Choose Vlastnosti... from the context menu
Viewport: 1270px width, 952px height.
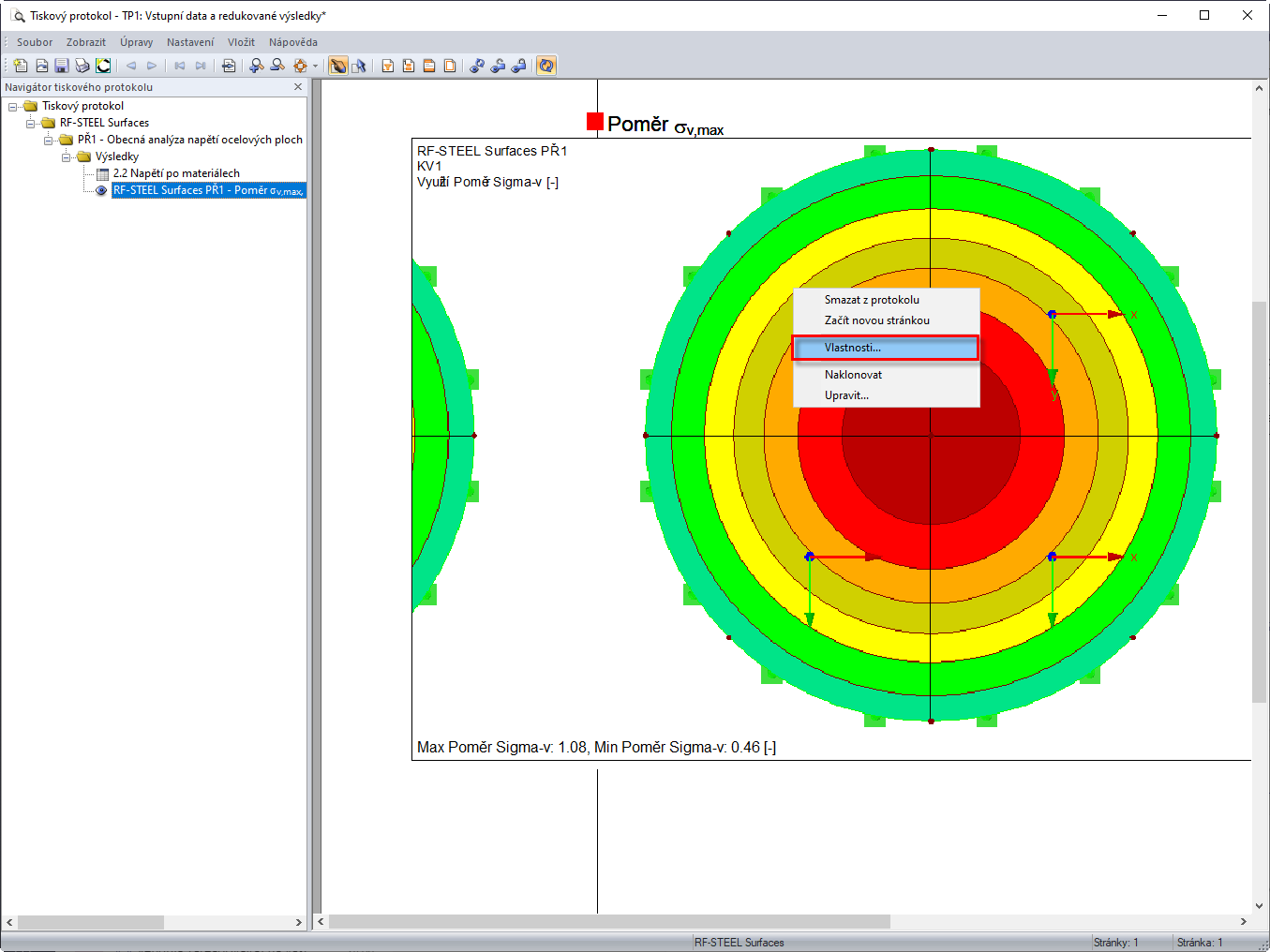click(852, 348)
